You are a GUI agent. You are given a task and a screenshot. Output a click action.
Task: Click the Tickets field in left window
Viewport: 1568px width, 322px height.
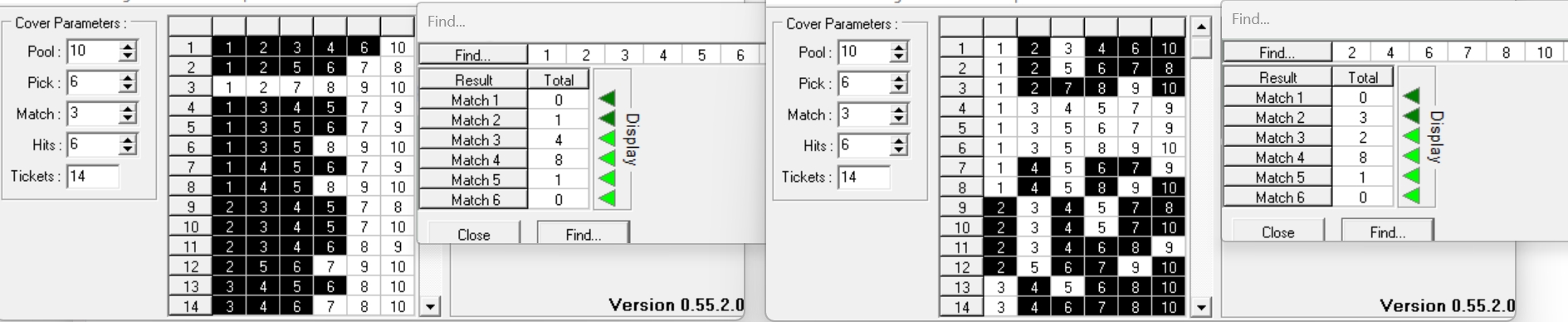point(93,176)
